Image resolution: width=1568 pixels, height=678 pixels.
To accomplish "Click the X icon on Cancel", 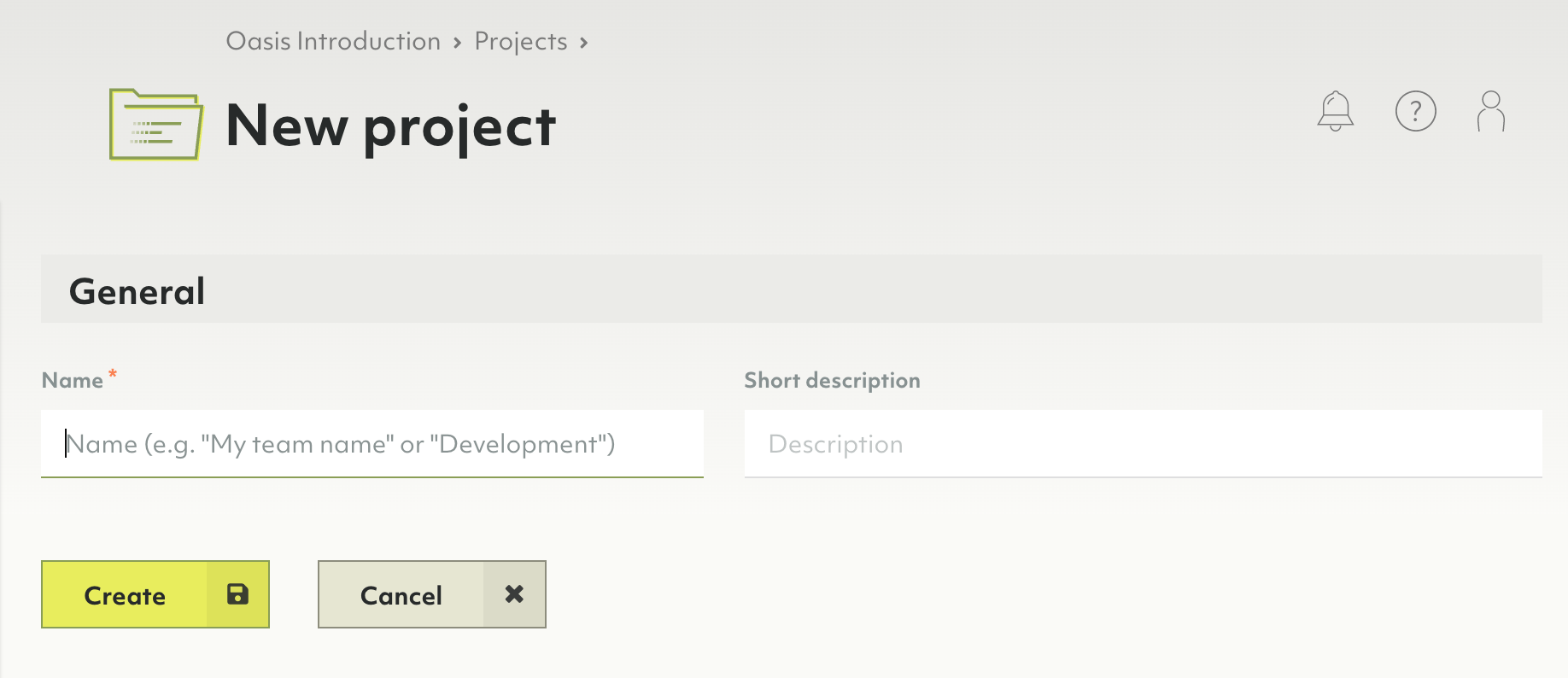I will click(x=514, y=594).
